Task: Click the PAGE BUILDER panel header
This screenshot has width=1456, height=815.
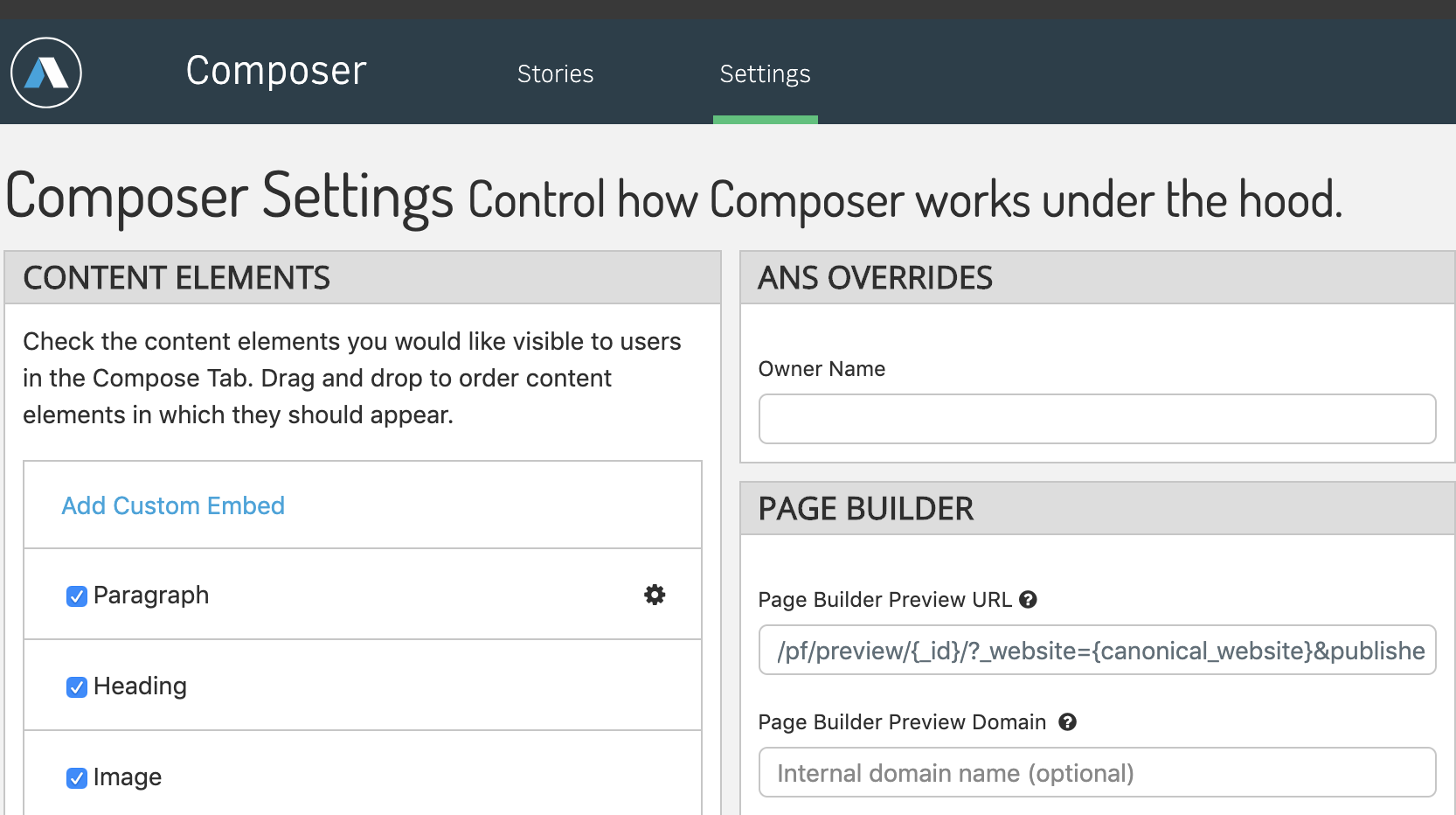Action: pos(1098,509)
